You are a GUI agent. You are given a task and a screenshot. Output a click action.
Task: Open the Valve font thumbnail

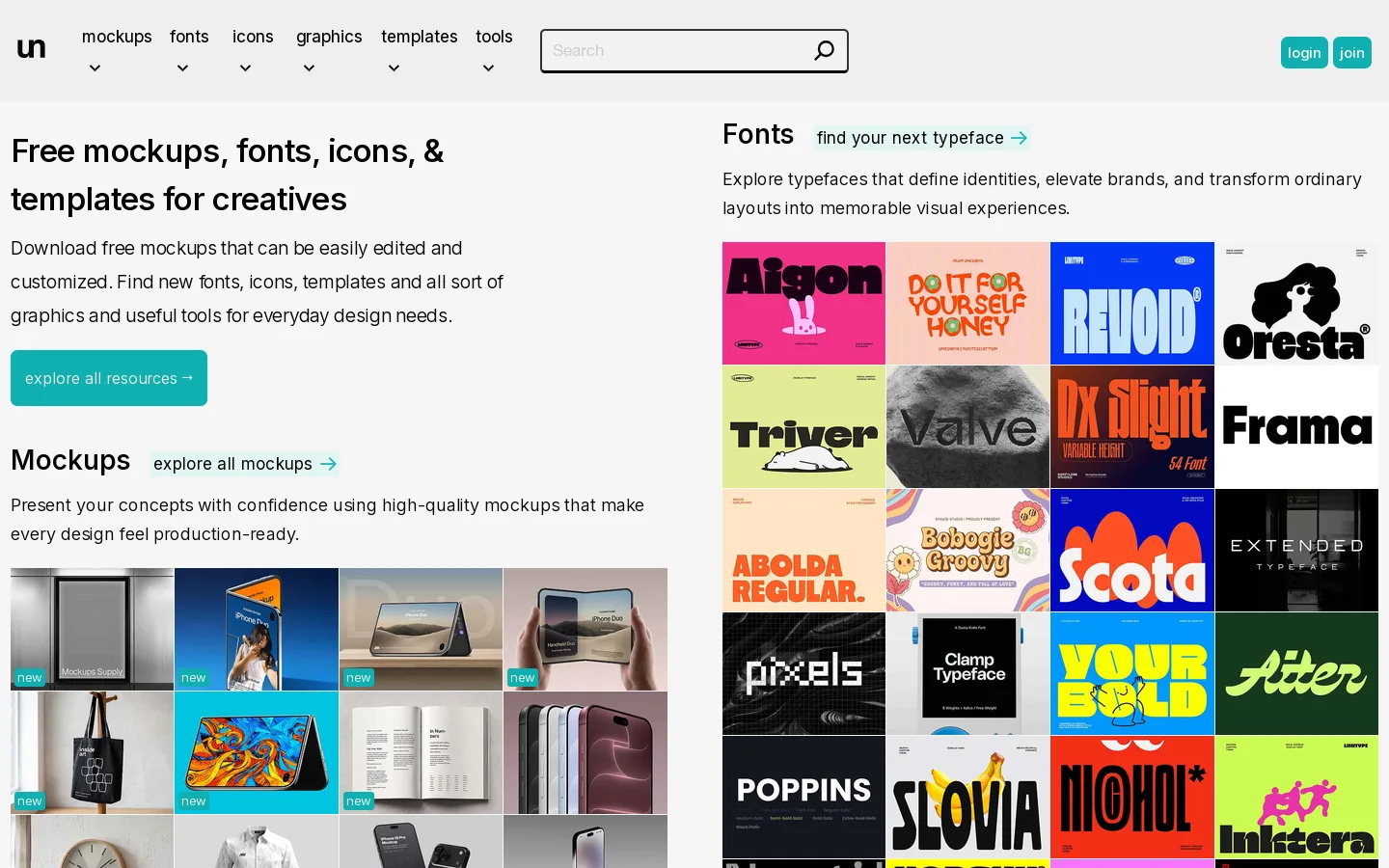[967, 426]
